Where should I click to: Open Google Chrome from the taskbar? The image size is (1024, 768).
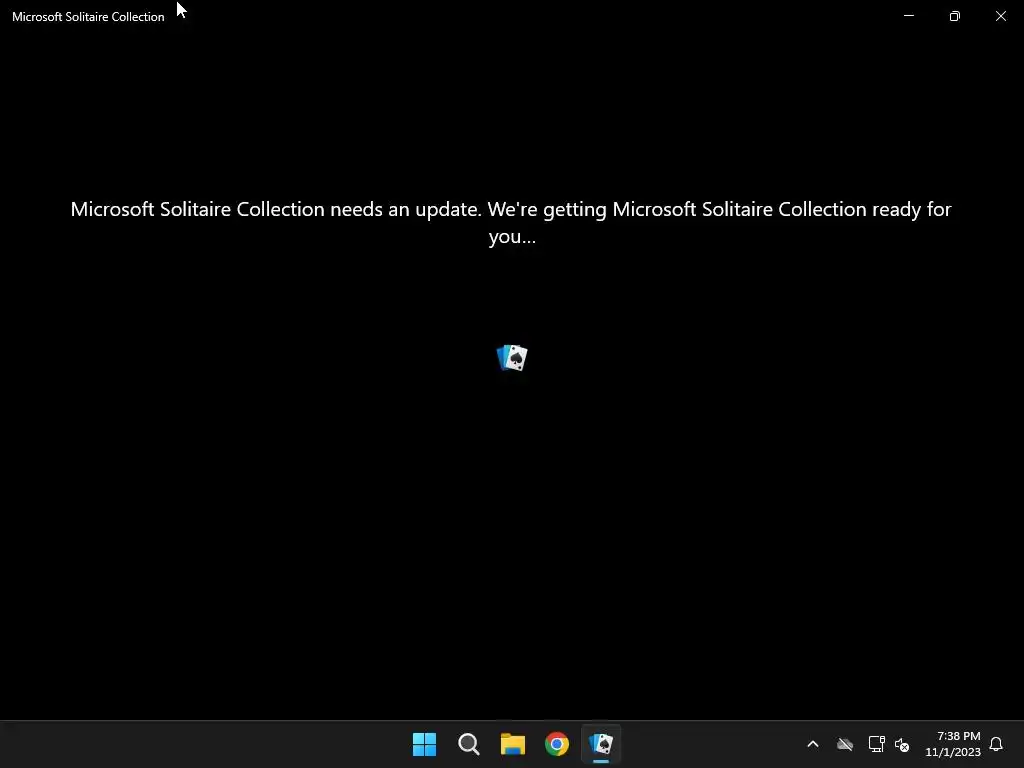556,744
